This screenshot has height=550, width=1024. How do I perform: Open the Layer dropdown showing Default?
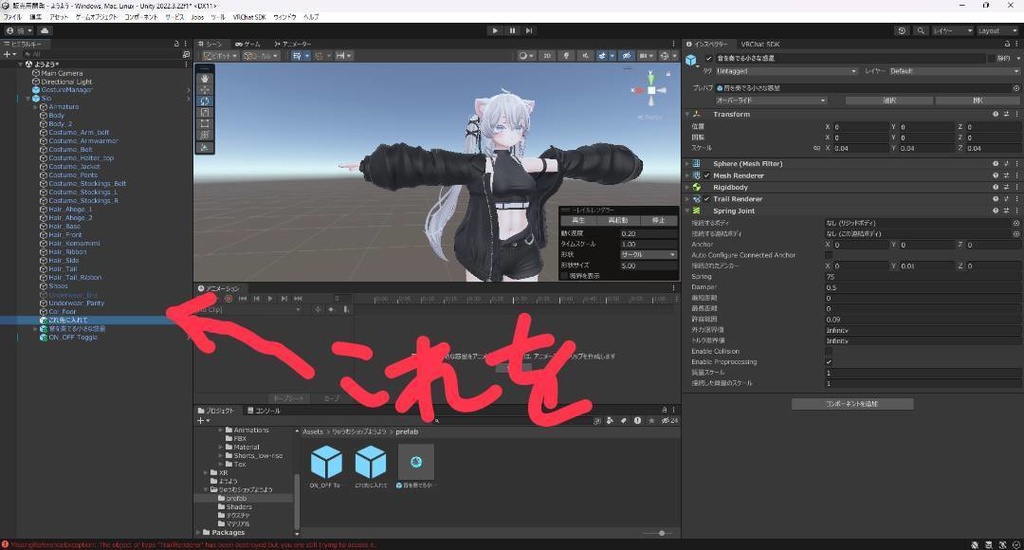[x=953, y=71]
